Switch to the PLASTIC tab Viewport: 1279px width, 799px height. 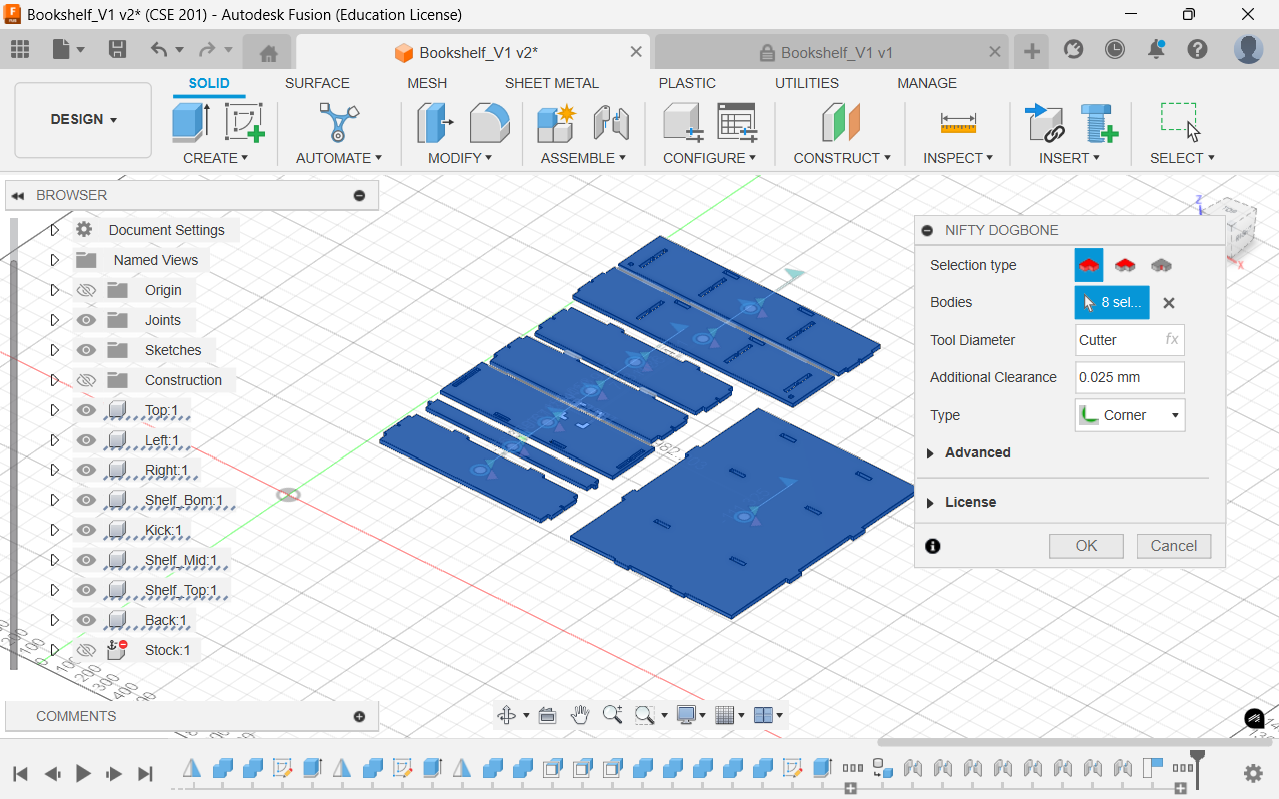[687, 83]
